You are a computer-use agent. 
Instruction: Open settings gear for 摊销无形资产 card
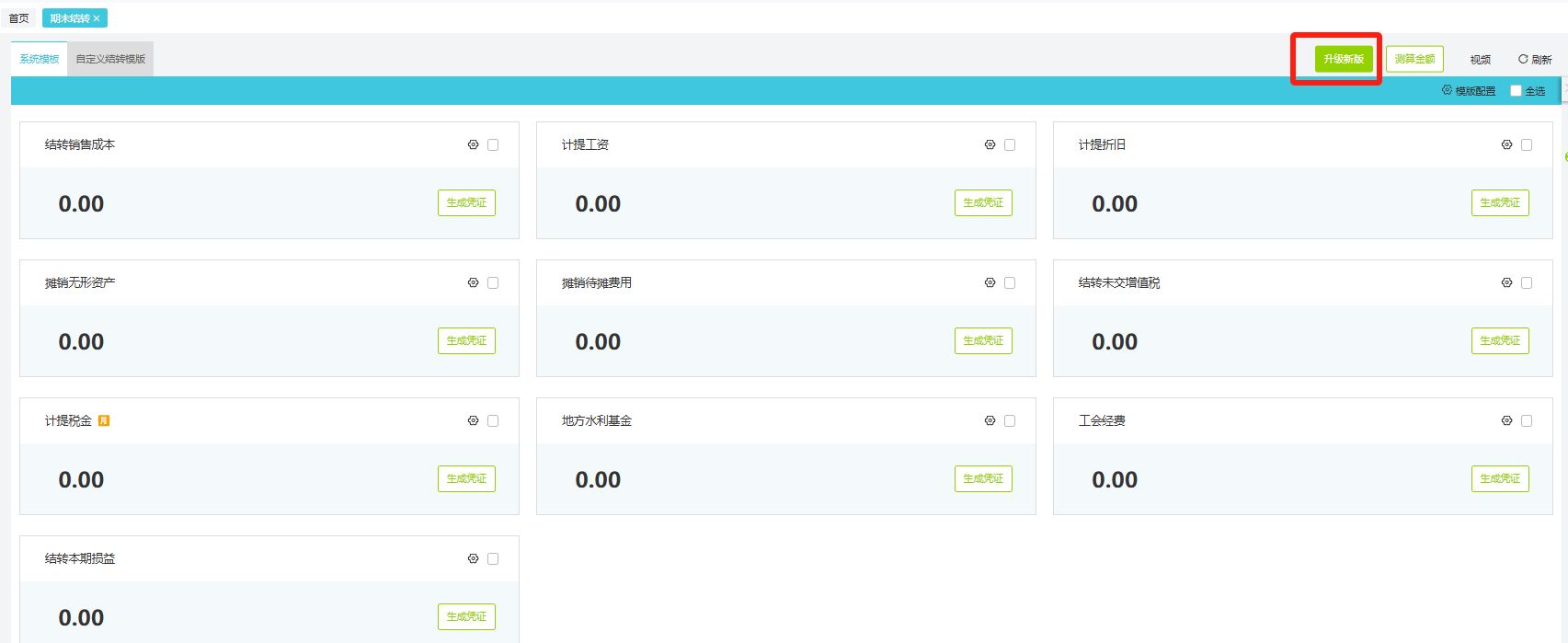tap(473, 282)
